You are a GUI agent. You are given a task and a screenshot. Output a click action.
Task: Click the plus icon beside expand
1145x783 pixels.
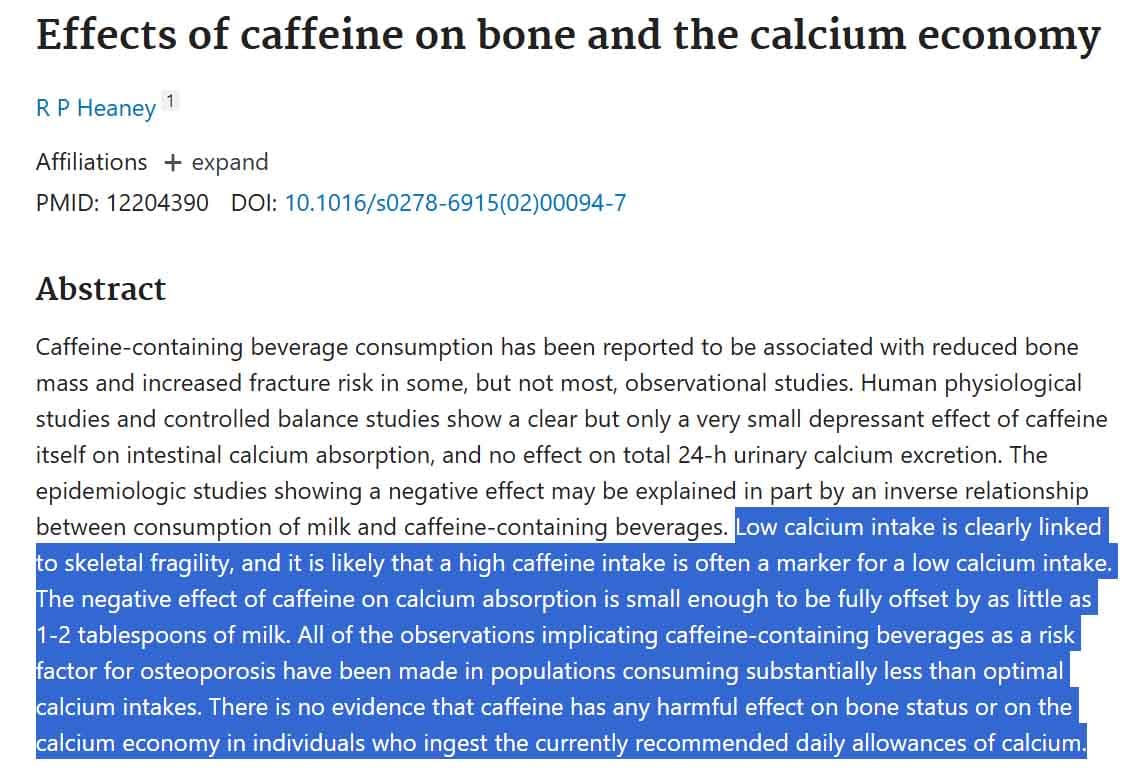pyautogui.click(x=173, y=163)
